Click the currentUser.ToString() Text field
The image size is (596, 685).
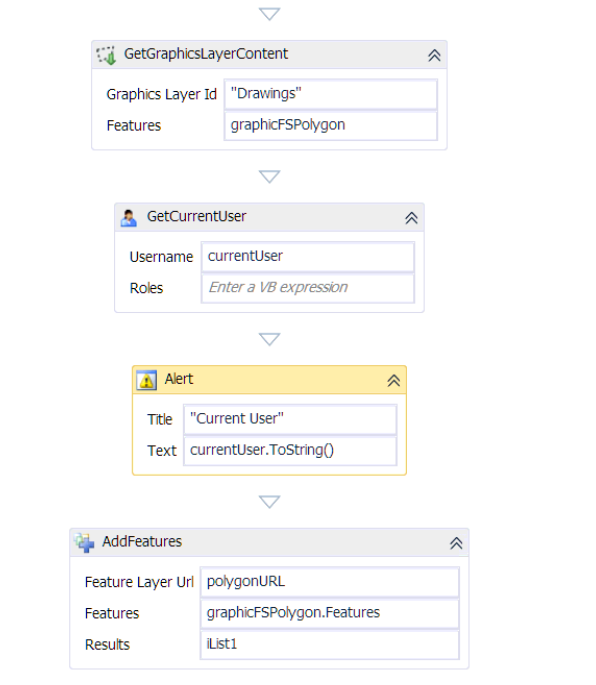pyautogui.click(x=290, y=451)
